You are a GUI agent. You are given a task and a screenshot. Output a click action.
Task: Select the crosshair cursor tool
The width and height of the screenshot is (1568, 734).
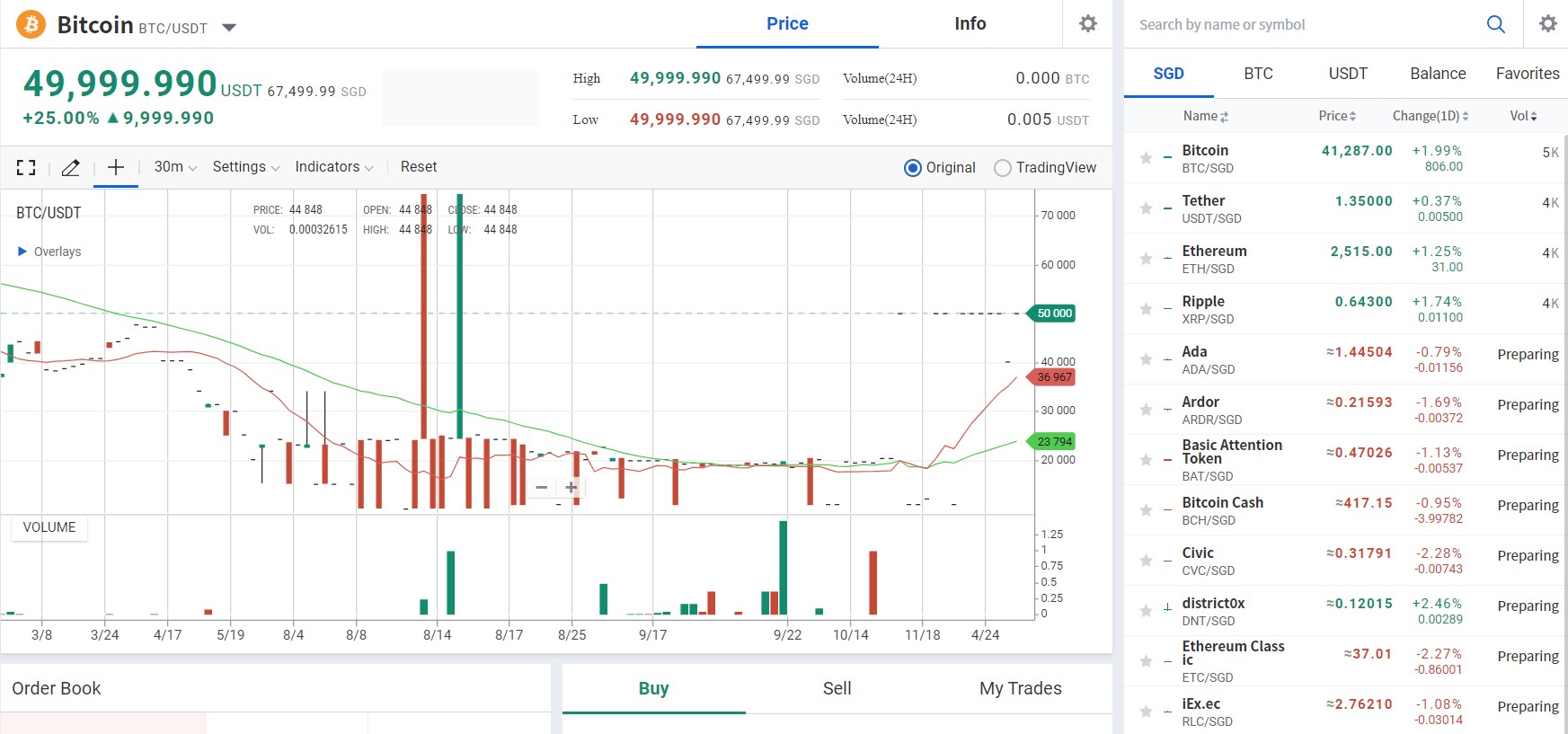pyautogui.click(x=116, y=167)
